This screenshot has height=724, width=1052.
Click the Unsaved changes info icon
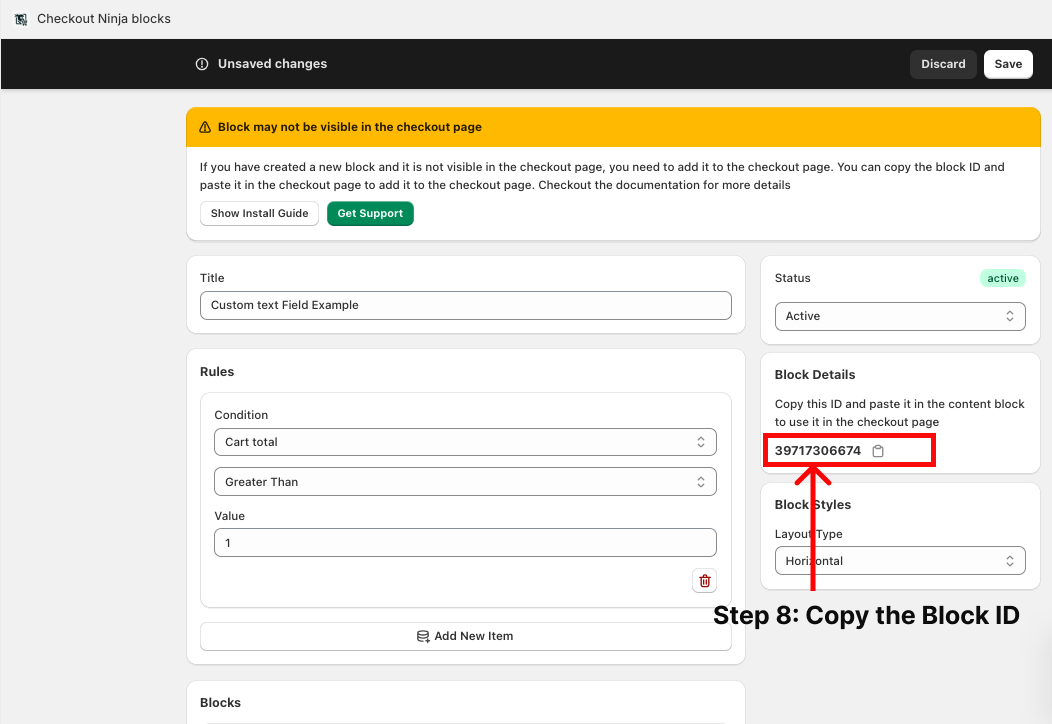pyautogui.click(x=202, y=64)
